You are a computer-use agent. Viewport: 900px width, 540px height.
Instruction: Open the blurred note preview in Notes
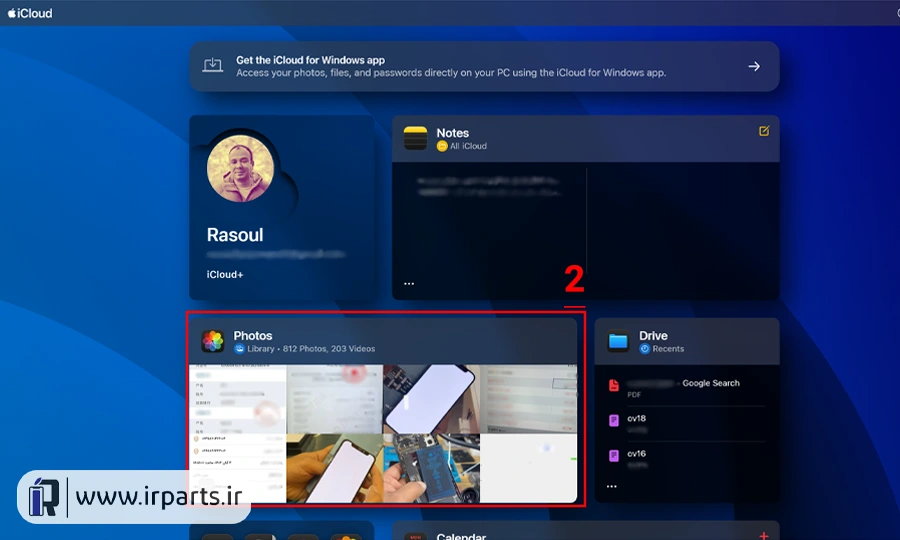pyautogui.click(x=488, y=187)
